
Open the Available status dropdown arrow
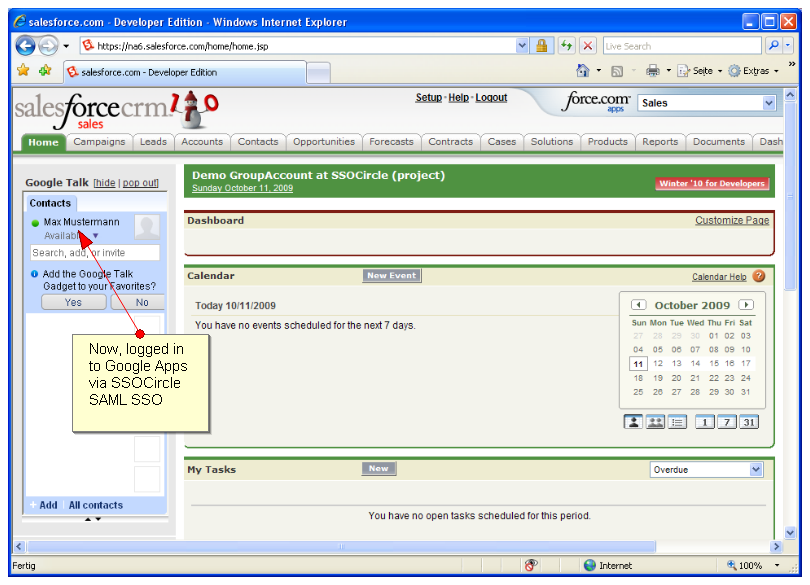tap(96, 236)
